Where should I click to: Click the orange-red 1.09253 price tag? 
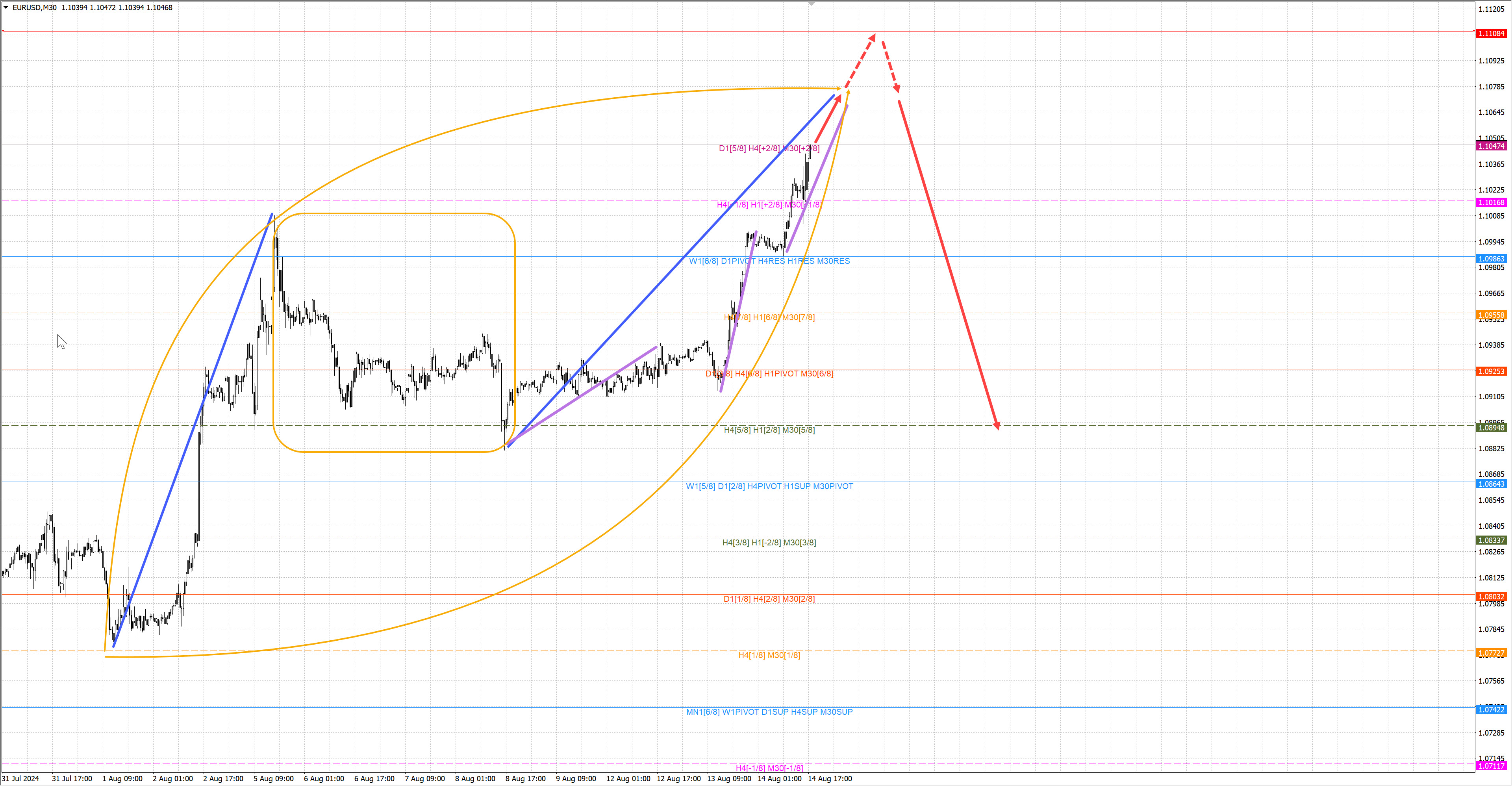click(x=1491, y=372)
